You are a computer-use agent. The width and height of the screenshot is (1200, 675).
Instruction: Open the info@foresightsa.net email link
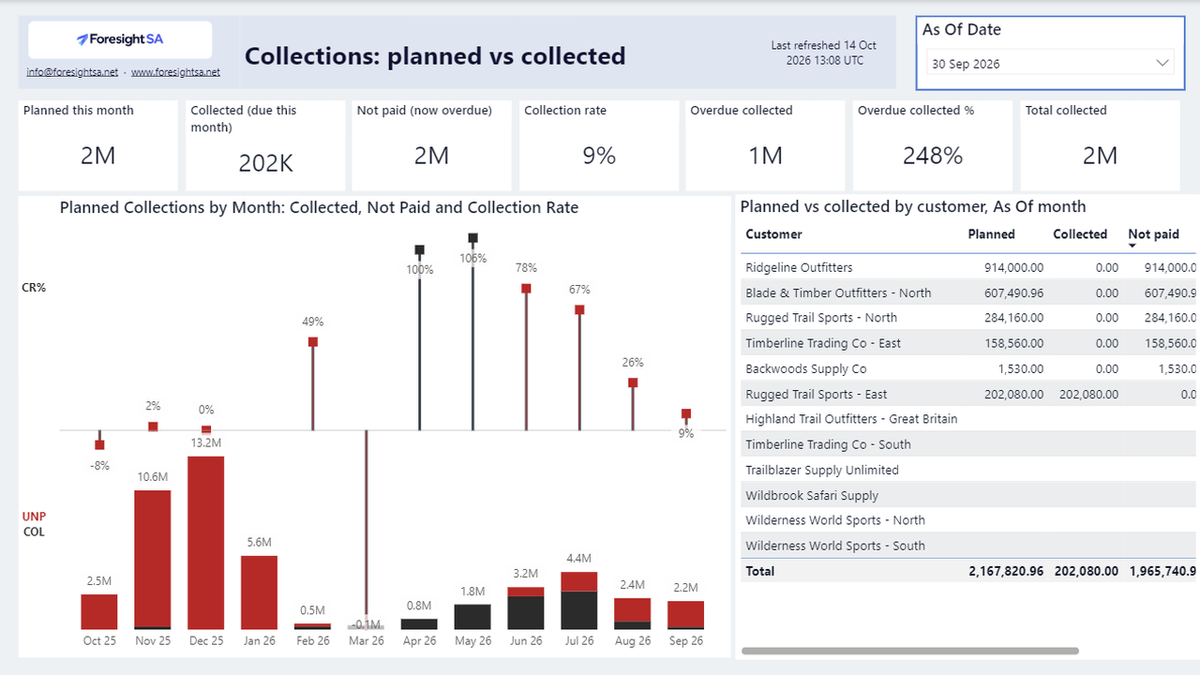(x=72, y=72)
